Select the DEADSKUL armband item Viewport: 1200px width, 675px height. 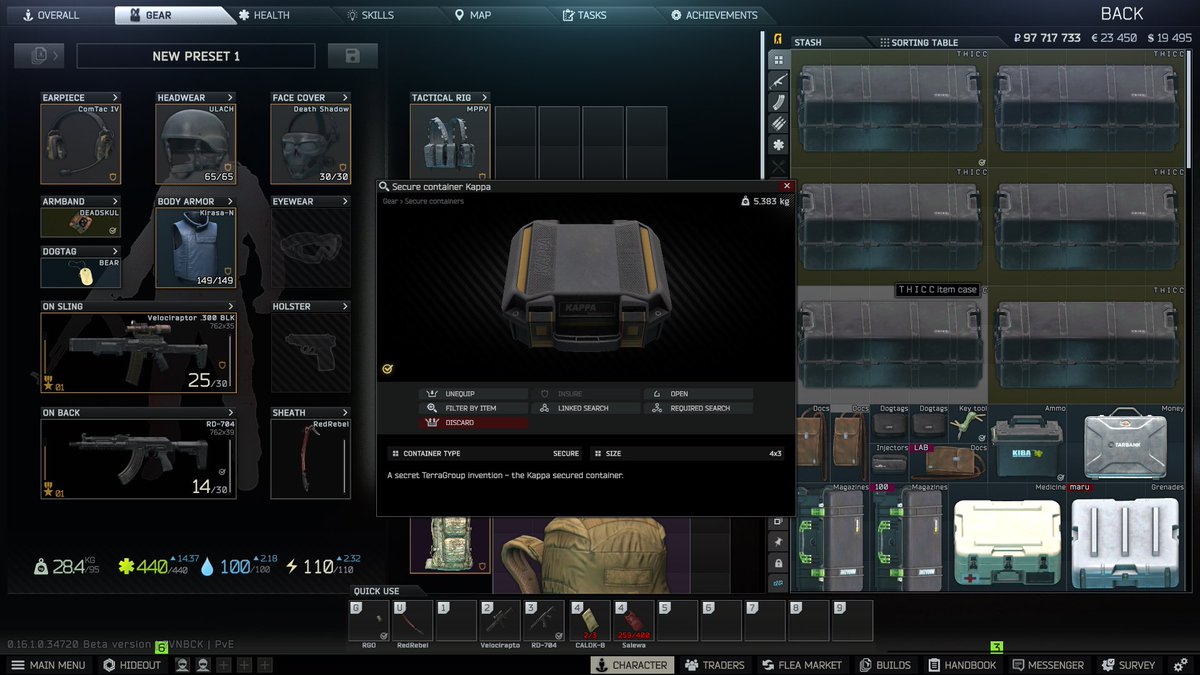[81, 222]
